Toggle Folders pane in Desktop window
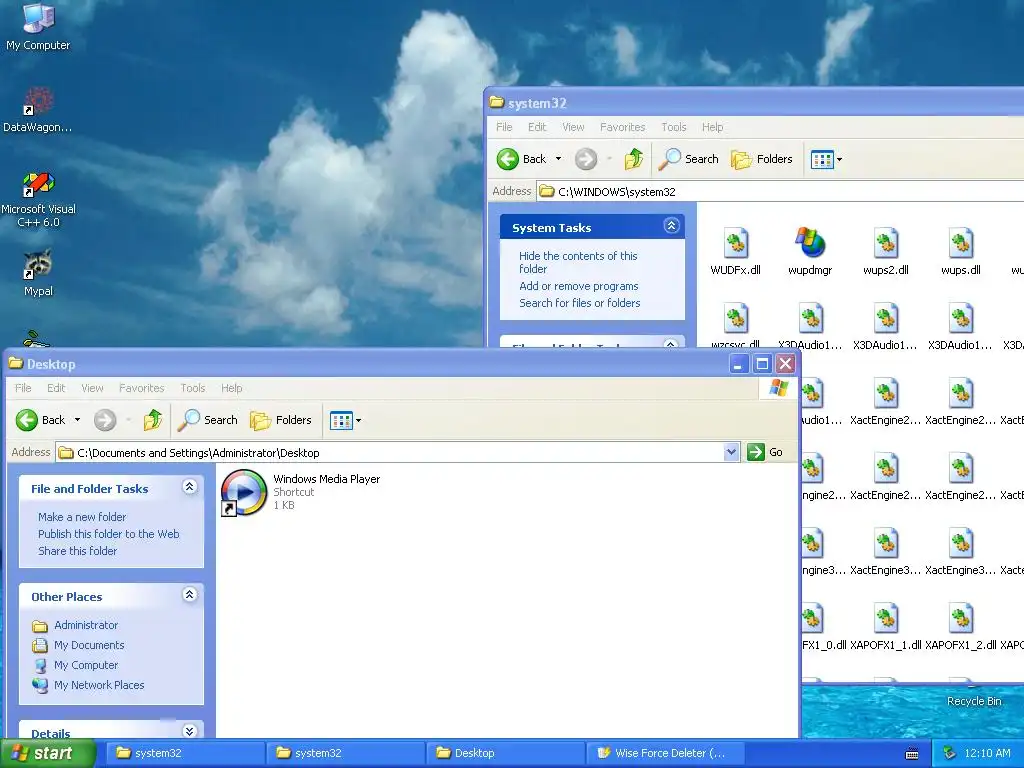1024x768 pixels. click(281, 420)
